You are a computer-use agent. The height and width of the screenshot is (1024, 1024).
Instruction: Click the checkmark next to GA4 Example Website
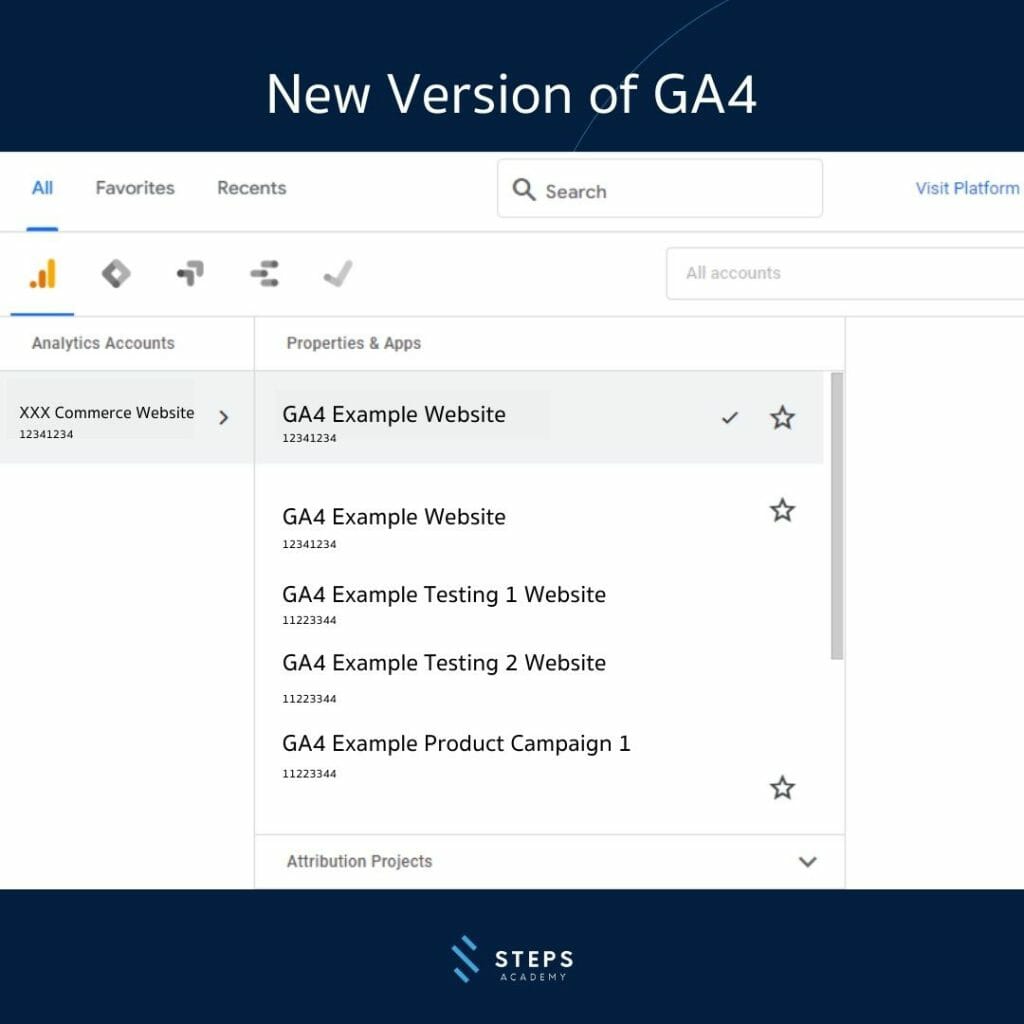tap(730, 418)
